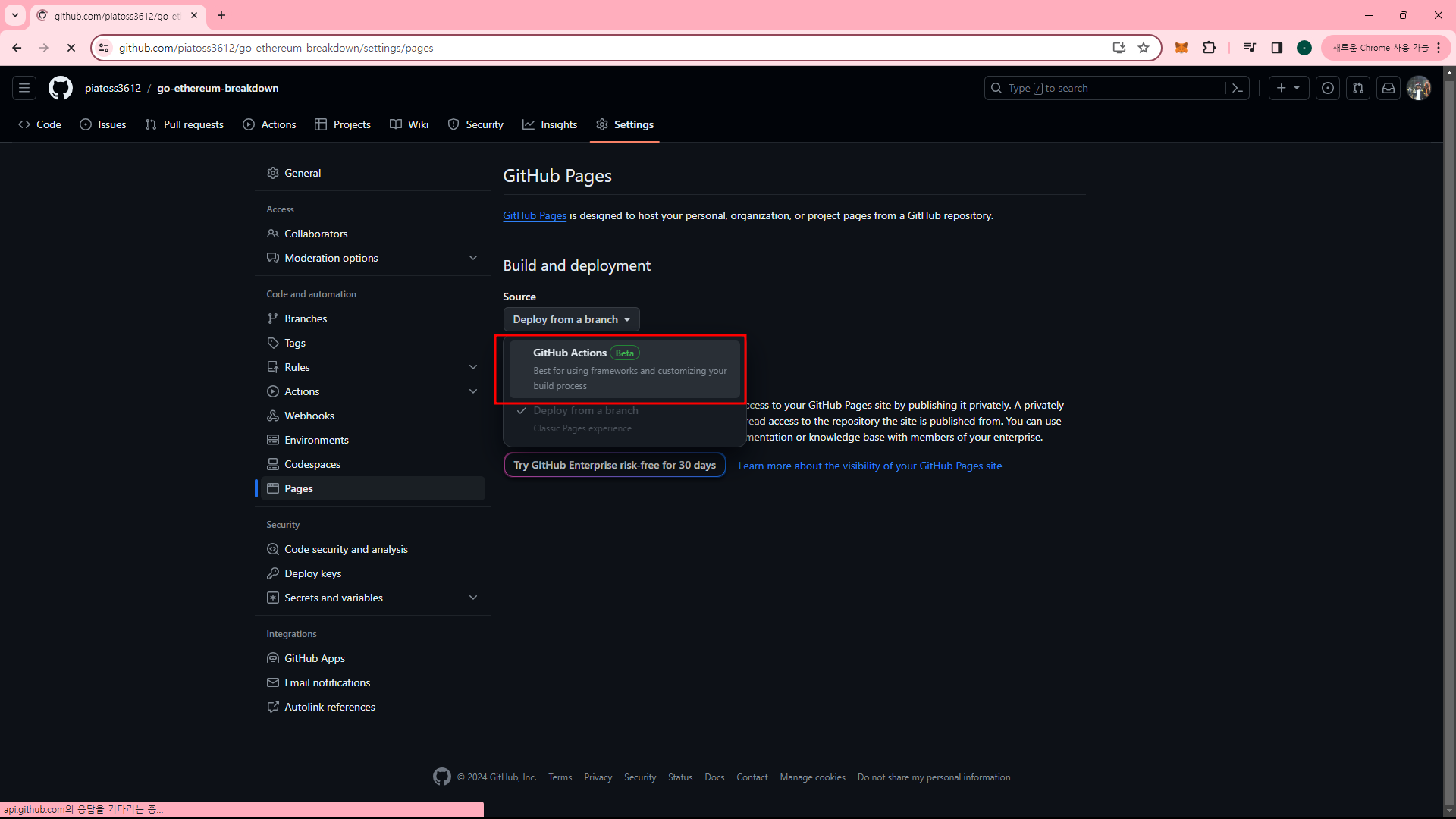Click the install app icon in address bar
This screenshot has height=819, width=1456.
[x=1119, y=48]
